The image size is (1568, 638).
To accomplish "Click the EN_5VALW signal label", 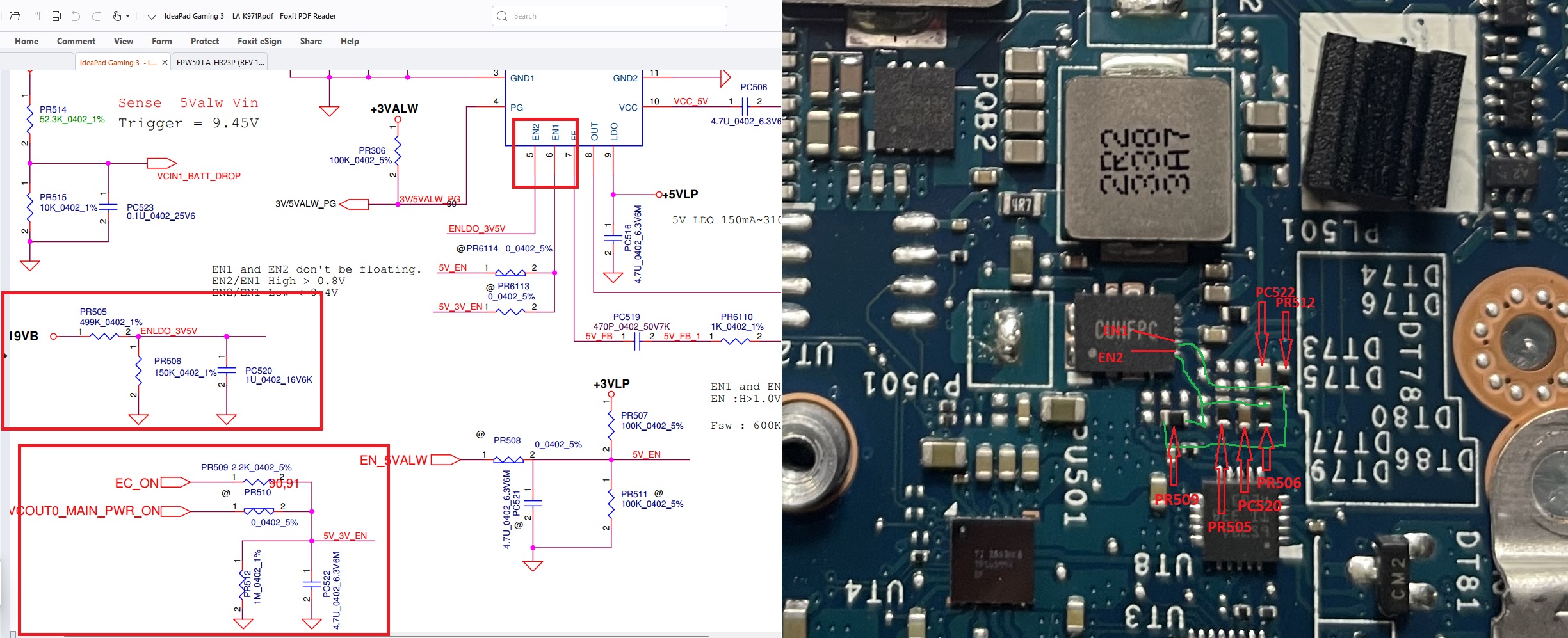I will (x=393, y=460).
